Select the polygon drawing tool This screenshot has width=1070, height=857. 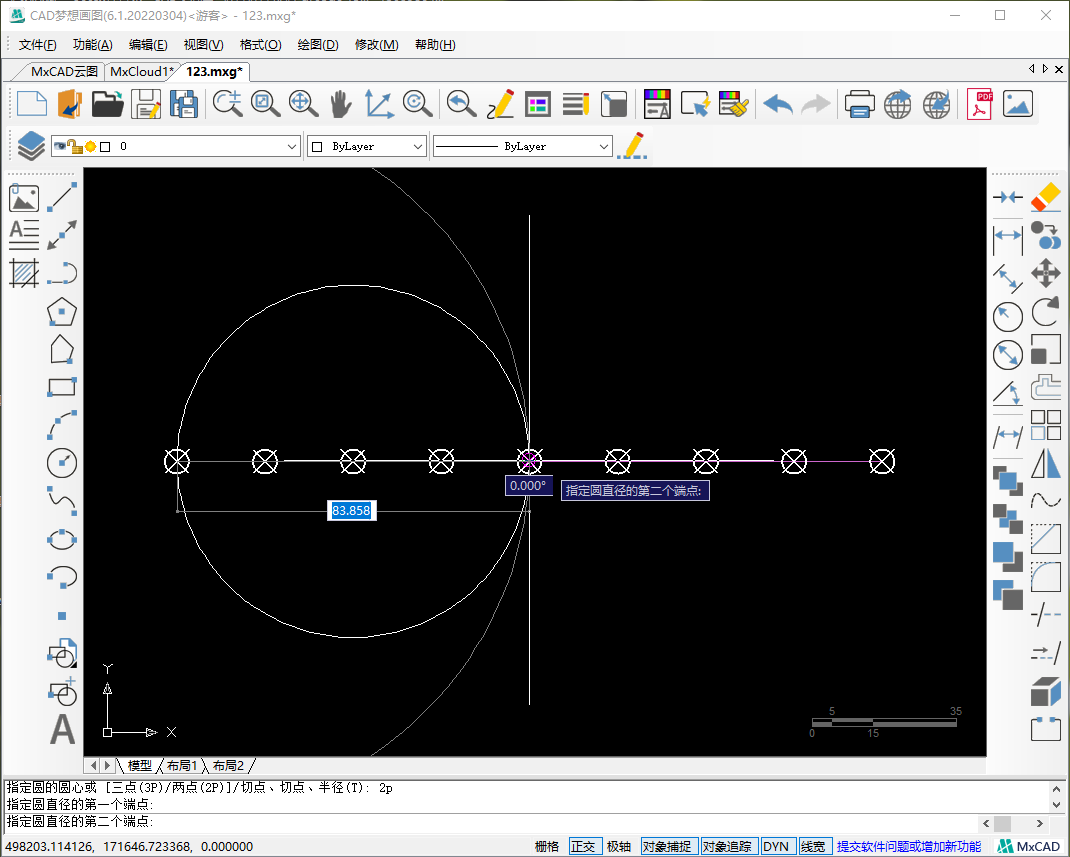[x=62, y=312]
